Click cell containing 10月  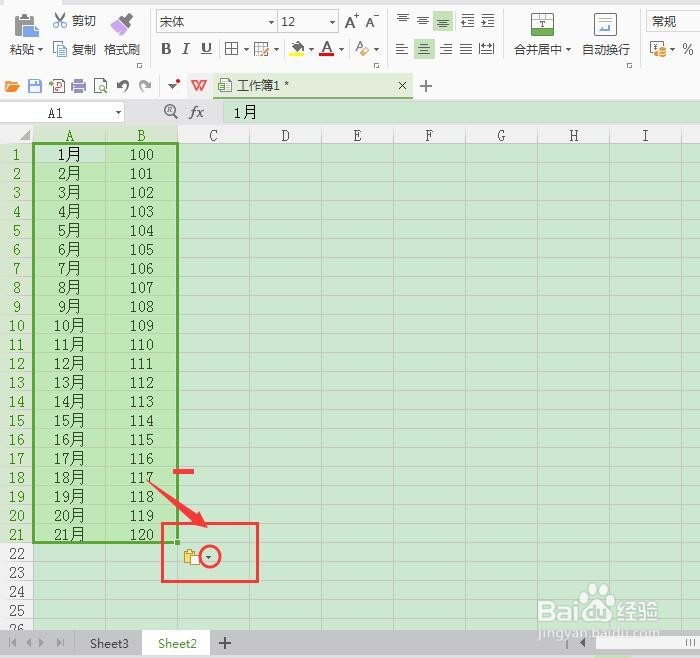coord(69,325)
